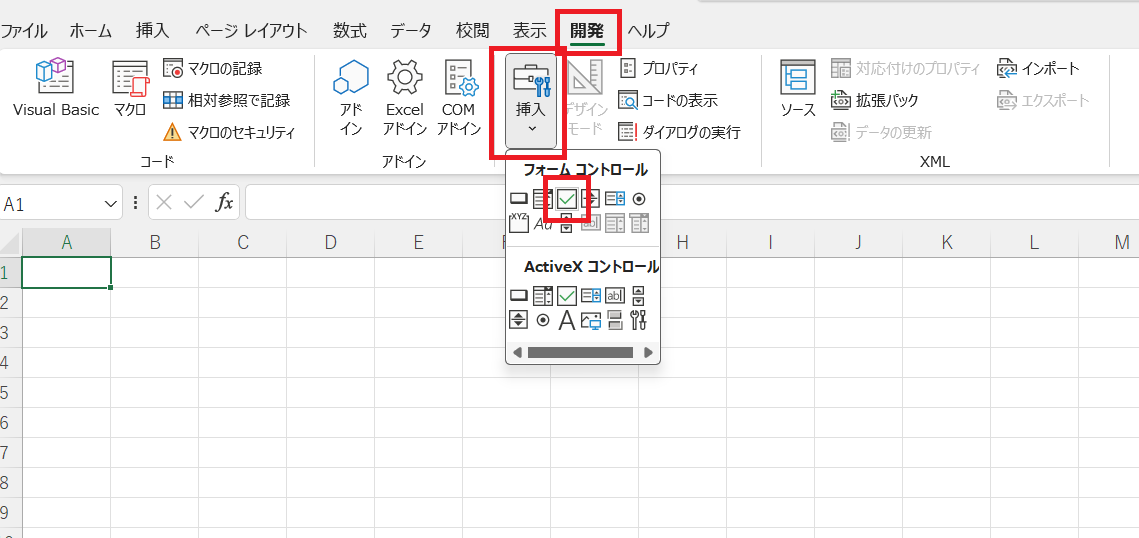Select row 5 header
The height and width of the screenshot is (538, 1139).
coord(11,393)
